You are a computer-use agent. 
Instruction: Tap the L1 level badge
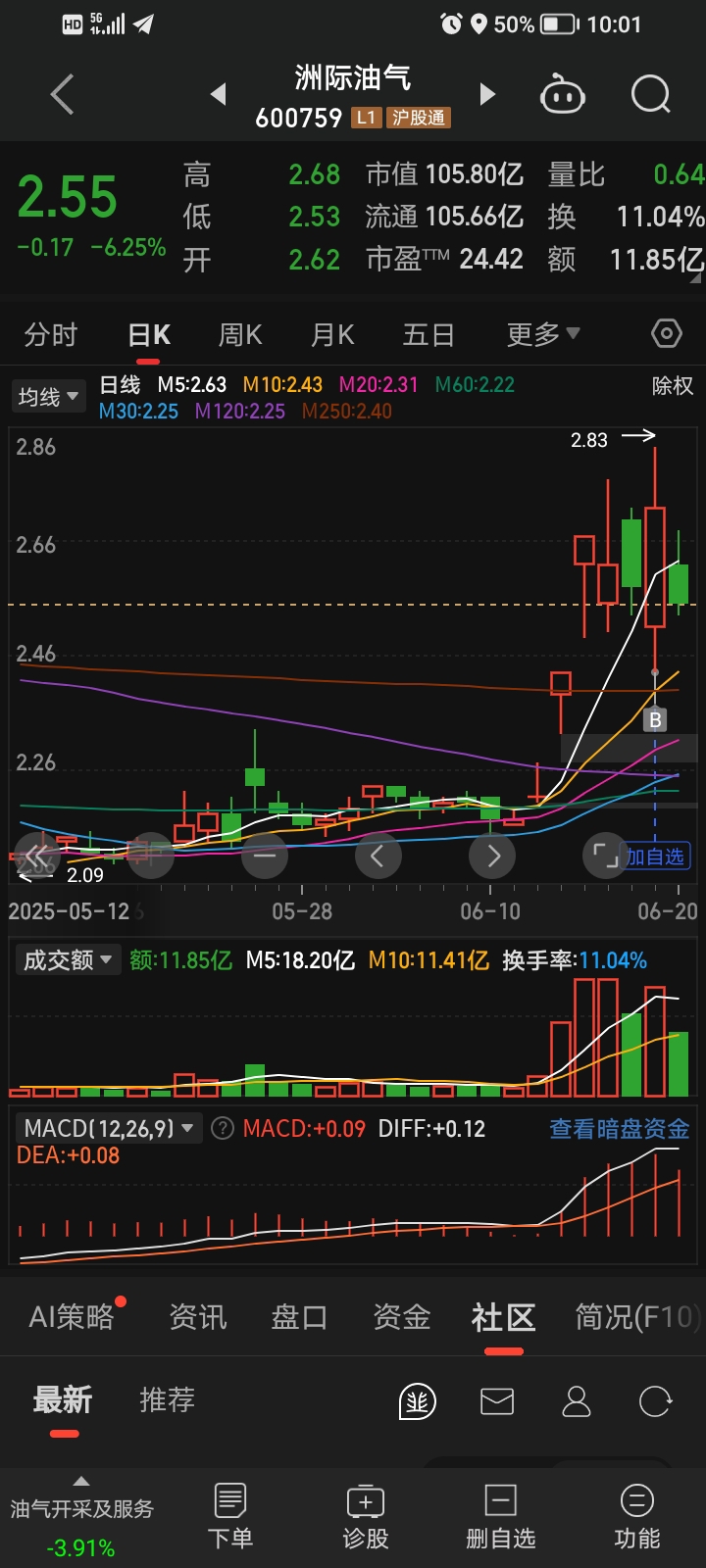(x=366, y=118)
